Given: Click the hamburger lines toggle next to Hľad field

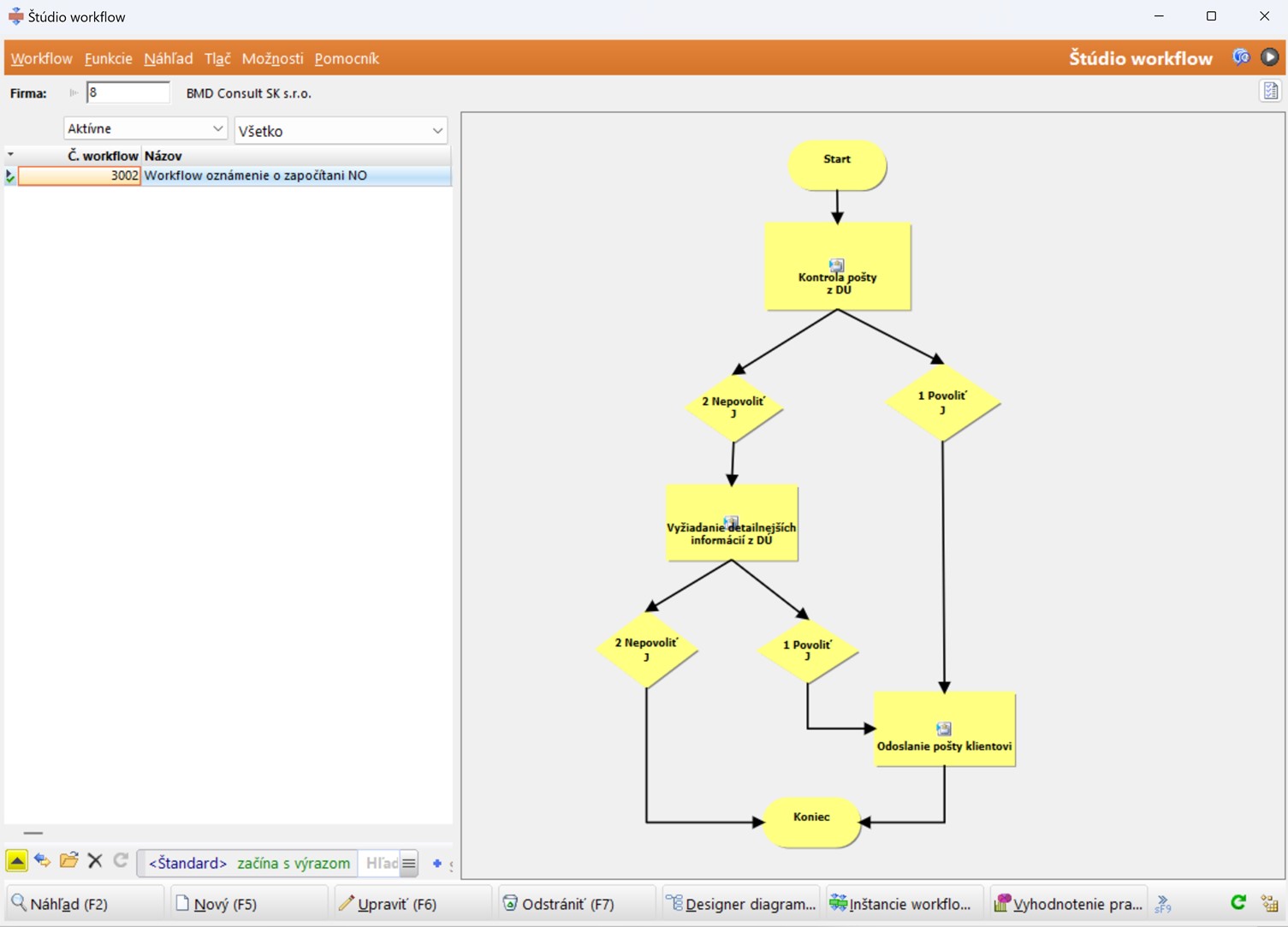Looking at the screenshot, I should pos(409,863).
